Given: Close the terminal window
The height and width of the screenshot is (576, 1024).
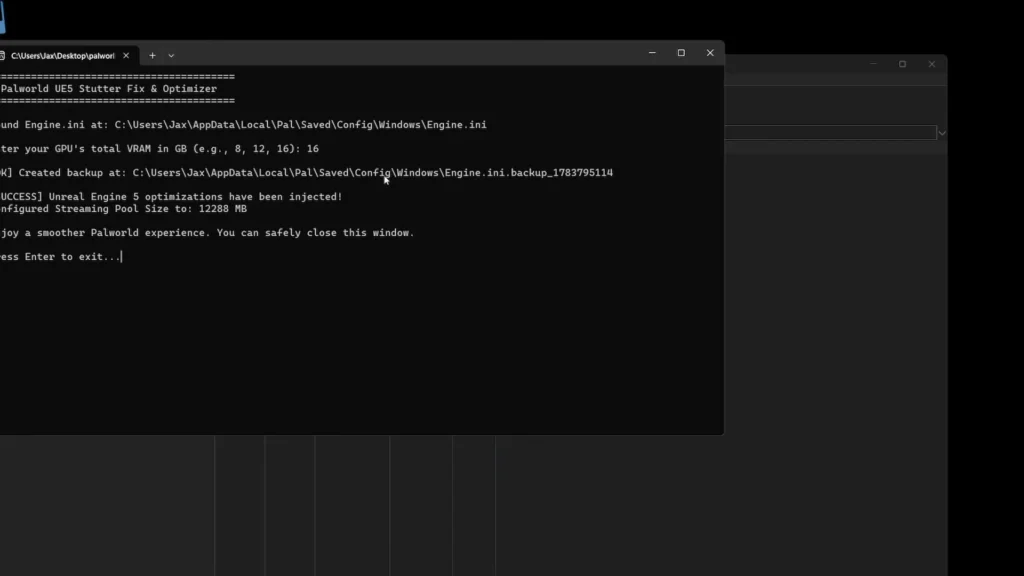Looking at the screenshot, I should point(710,53).
